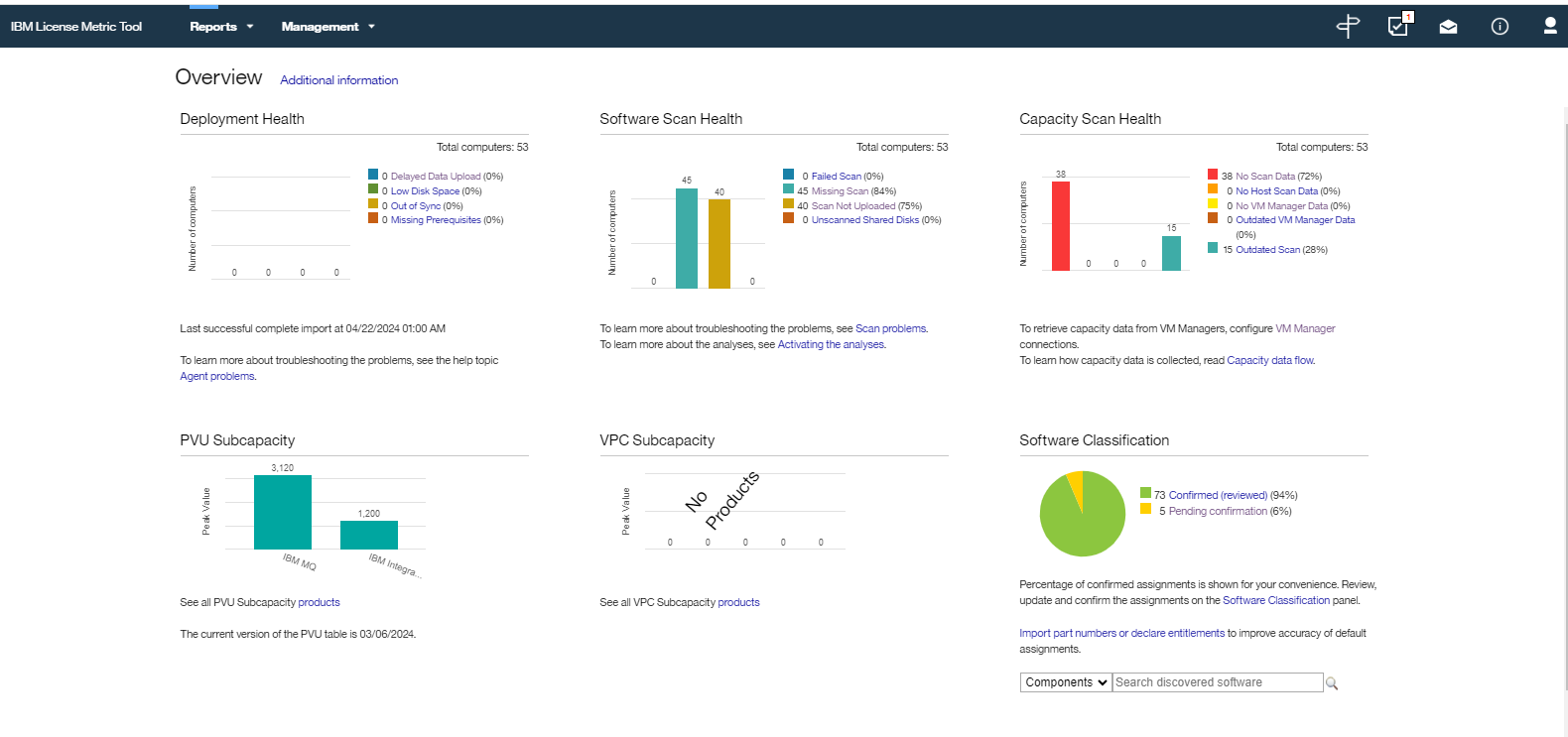Open the Activating the analyses link
Image resolution: width=1568 pixels, height=737 pixels.
831,344
